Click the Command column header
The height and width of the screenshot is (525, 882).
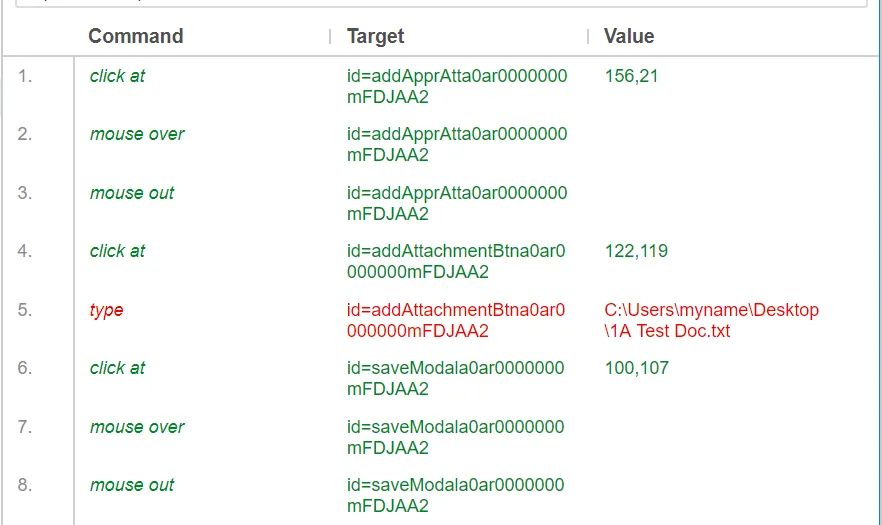click(x=135, y=36)
